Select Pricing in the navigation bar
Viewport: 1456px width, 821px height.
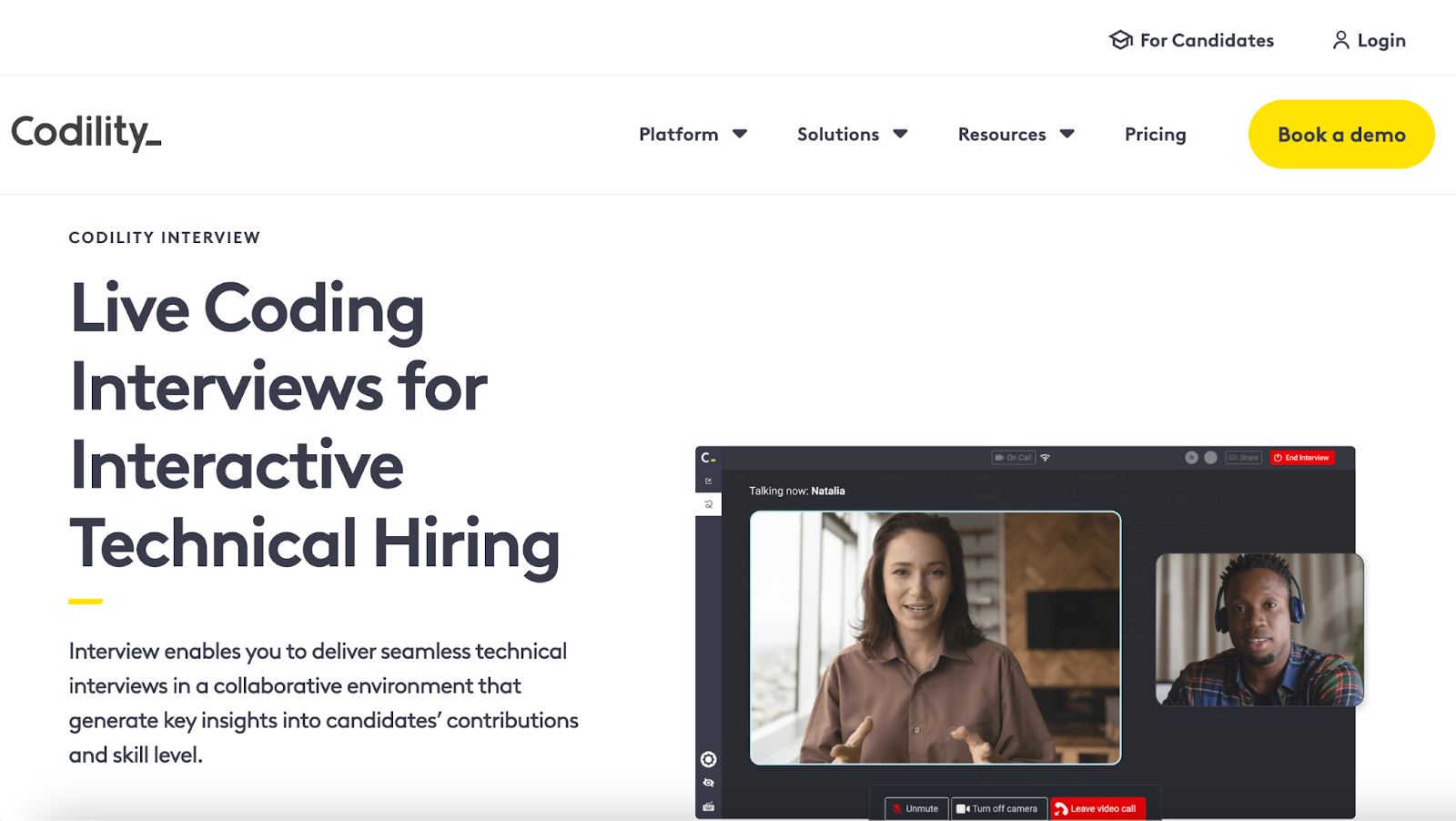click(x=1155, y=134)
